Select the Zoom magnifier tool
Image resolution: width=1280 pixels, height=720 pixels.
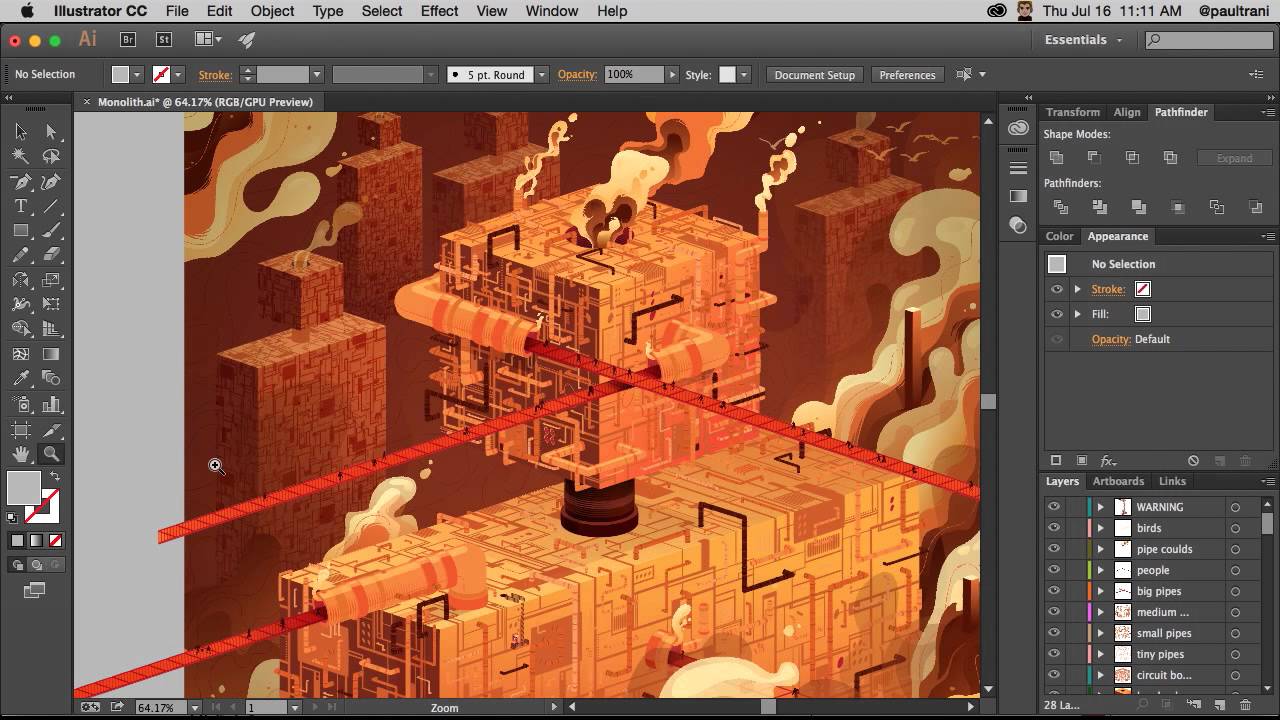(51, 454)
